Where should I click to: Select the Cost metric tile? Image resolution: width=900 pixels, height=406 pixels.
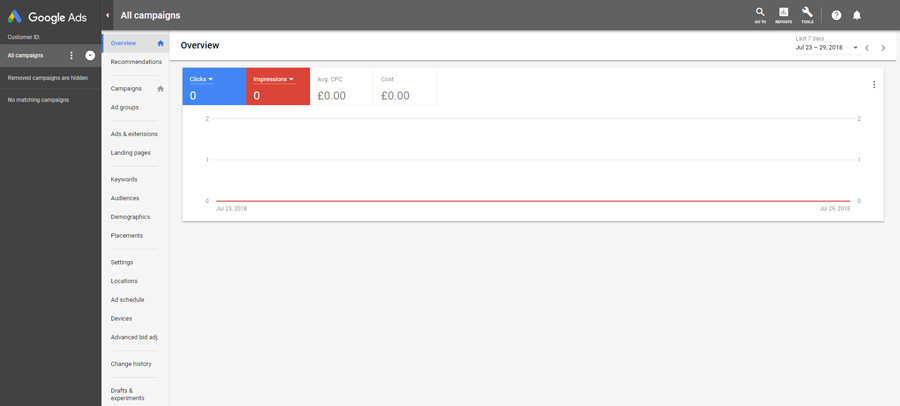point(405,86)
